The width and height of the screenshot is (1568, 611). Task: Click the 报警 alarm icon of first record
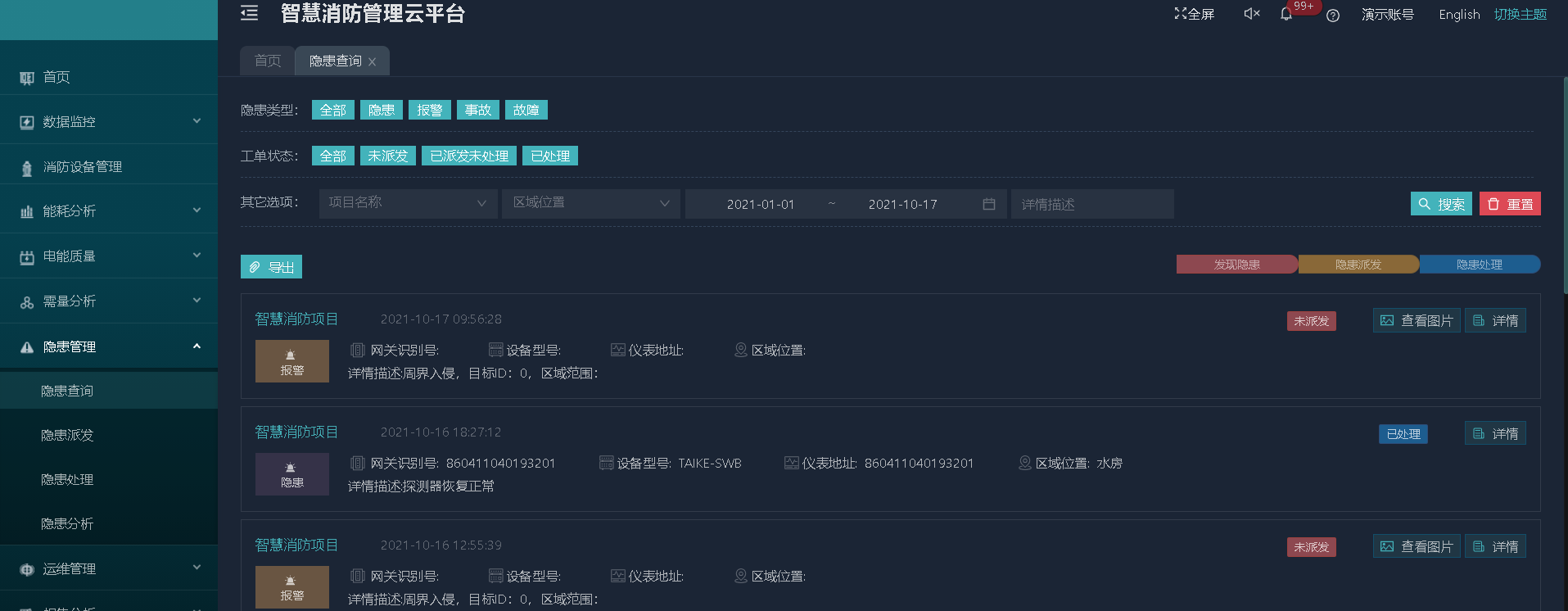pyautogui.click(x=291, y=361)
